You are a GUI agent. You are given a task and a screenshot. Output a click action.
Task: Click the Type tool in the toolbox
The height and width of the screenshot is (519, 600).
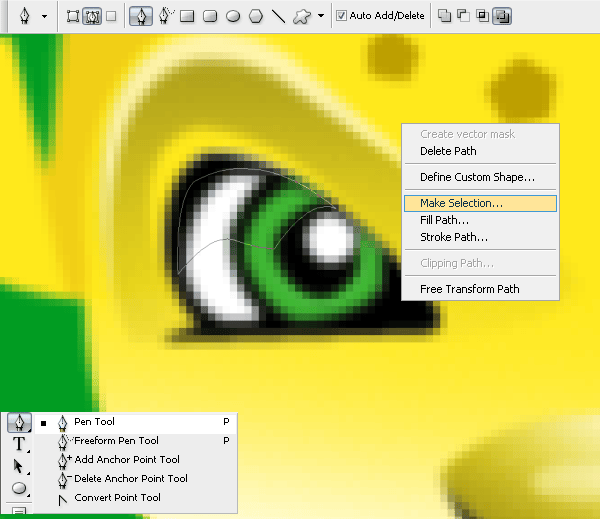[x=19, y=444]
